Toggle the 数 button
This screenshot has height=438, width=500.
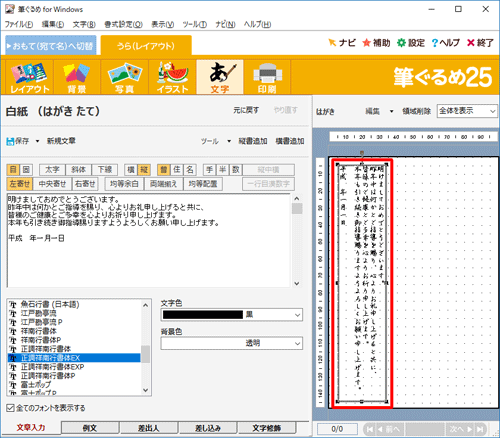tap(236, 170)
